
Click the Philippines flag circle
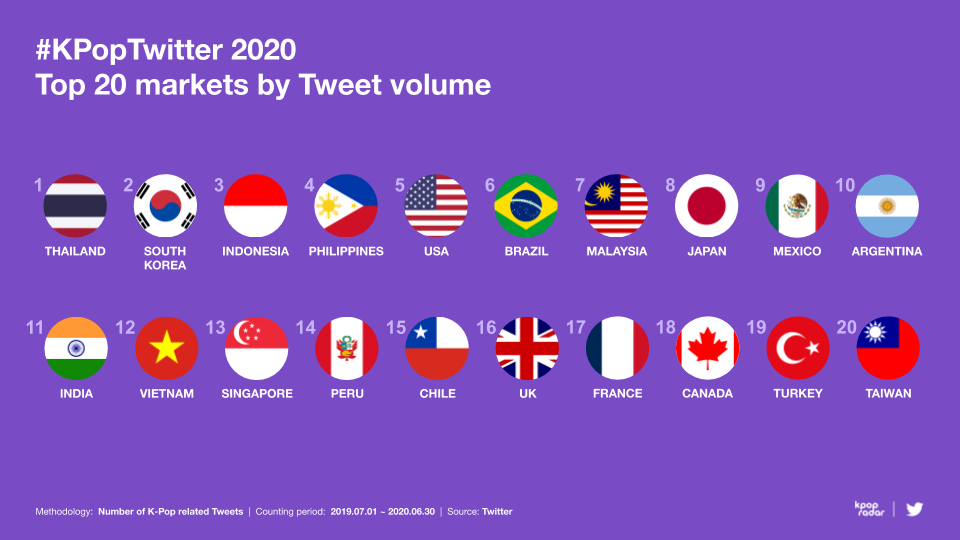346,206
